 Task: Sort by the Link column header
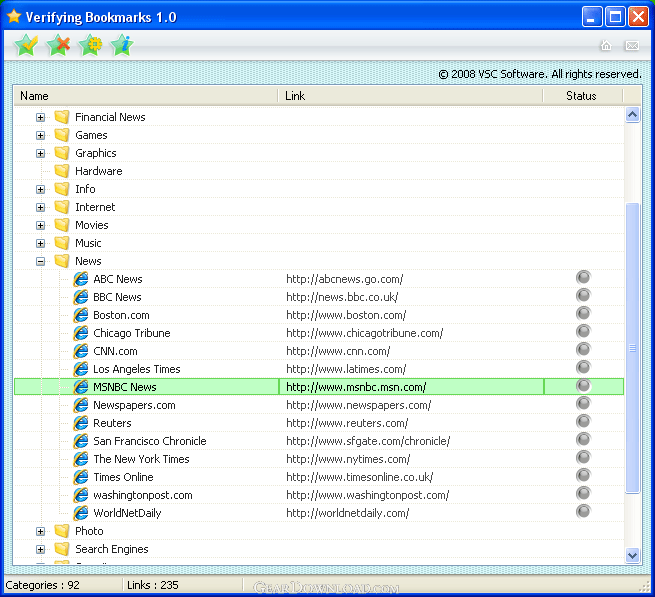coord(411,96)
